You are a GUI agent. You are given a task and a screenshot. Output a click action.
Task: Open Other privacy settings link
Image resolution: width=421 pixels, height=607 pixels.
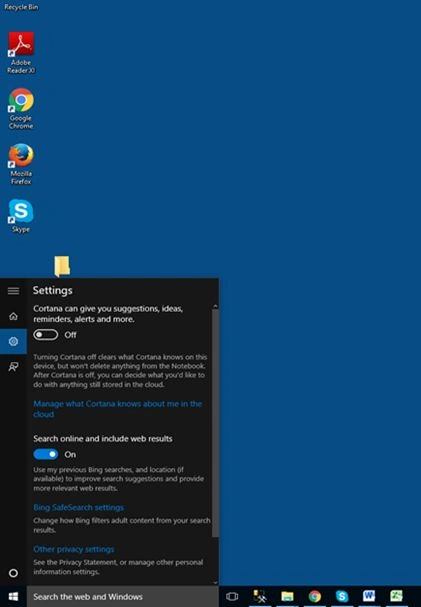(x=74, y=549)
